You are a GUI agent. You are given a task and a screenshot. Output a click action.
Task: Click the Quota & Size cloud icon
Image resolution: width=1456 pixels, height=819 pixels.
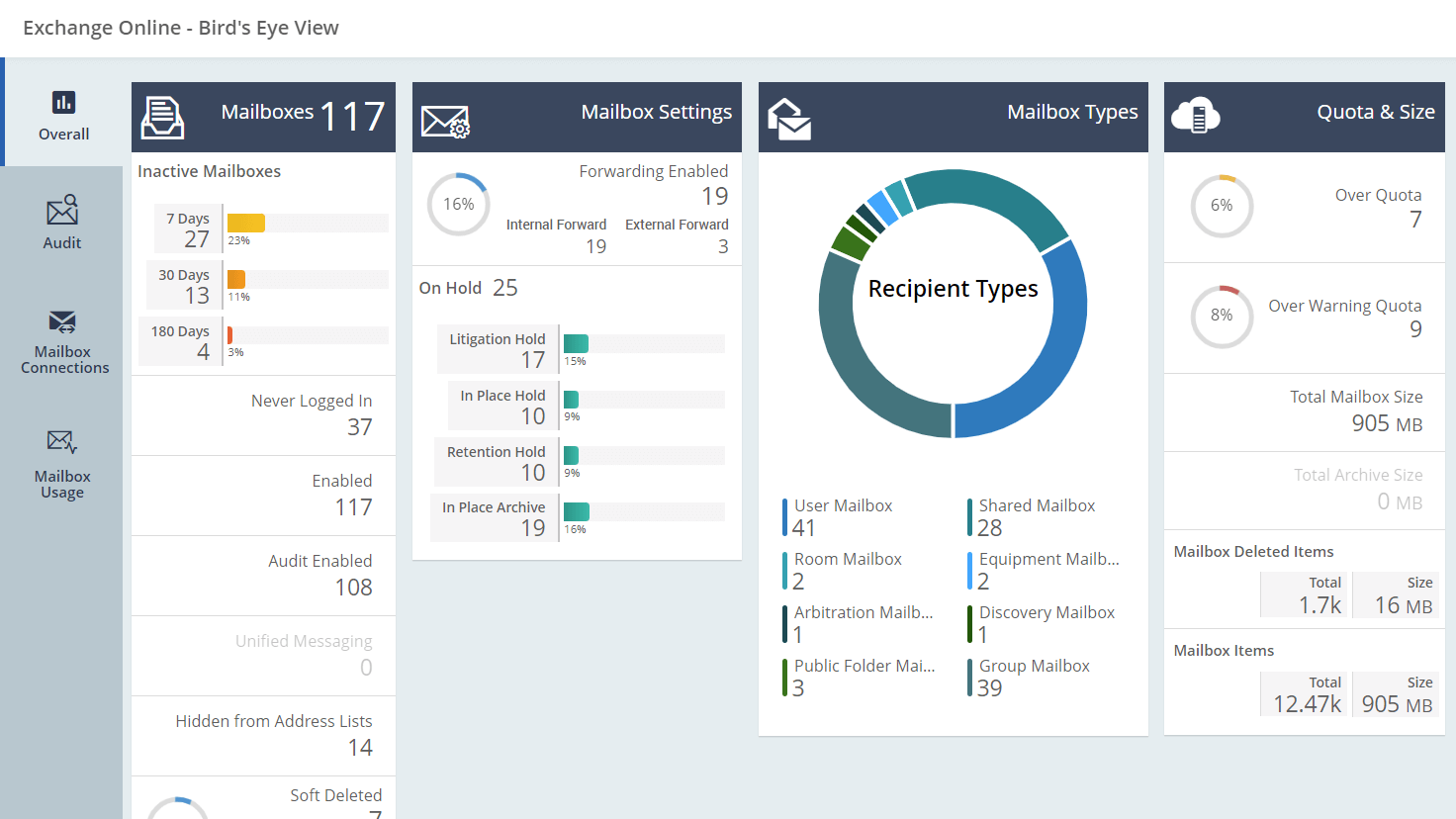coord(1195,116)
